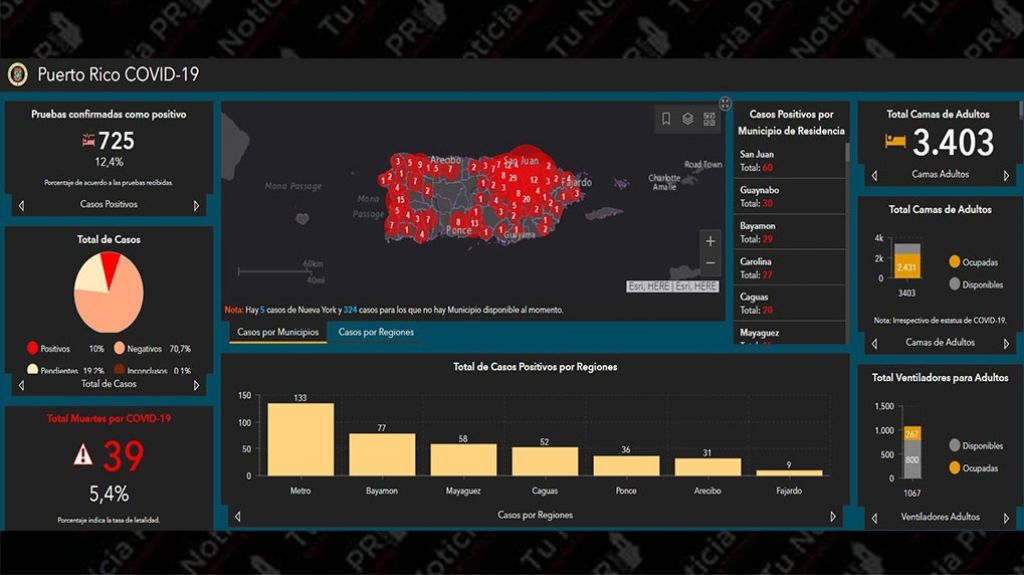Image resolution: width=1024 pixels, height=575 pixels.
Task: Switch to Casos por Municipios tab
Action: [x=278, y=332]
